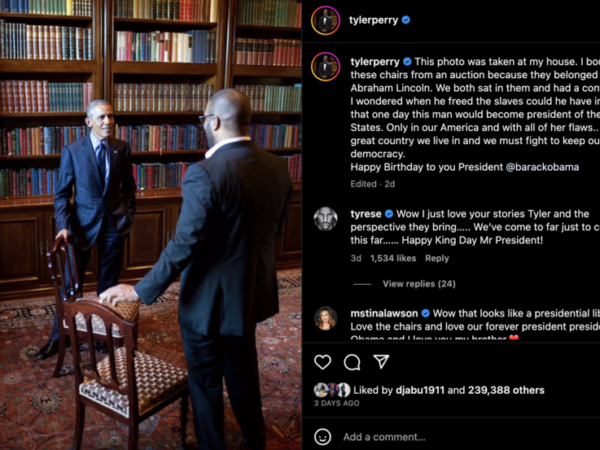Open comments with the speech bubble icon
This screenshot has width=600, height=450.
pyautogui.click(x=352, y=362)
